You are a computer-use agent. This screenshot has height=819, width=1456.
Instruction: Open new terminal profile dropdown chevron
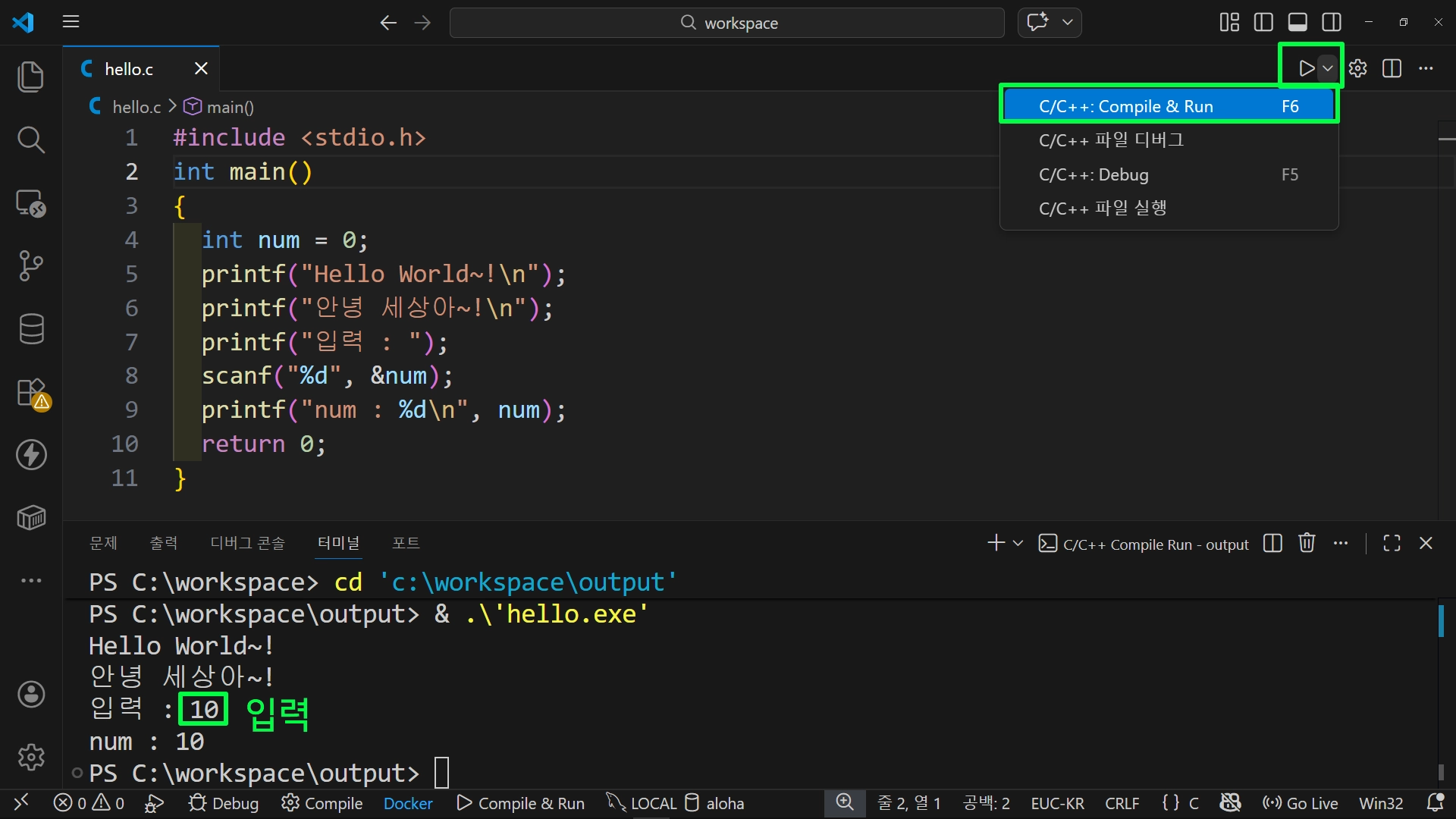coord(1018,543)
